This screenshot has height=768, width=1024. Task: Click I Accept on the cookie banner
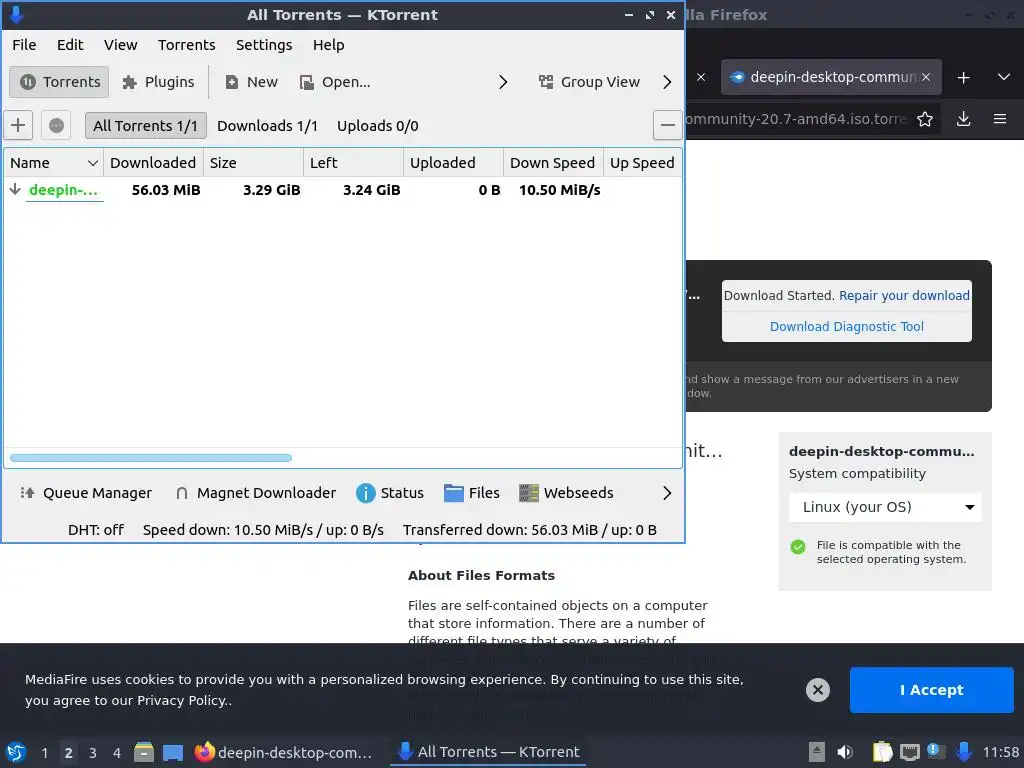pyautogui.click(x=931, y=690)
